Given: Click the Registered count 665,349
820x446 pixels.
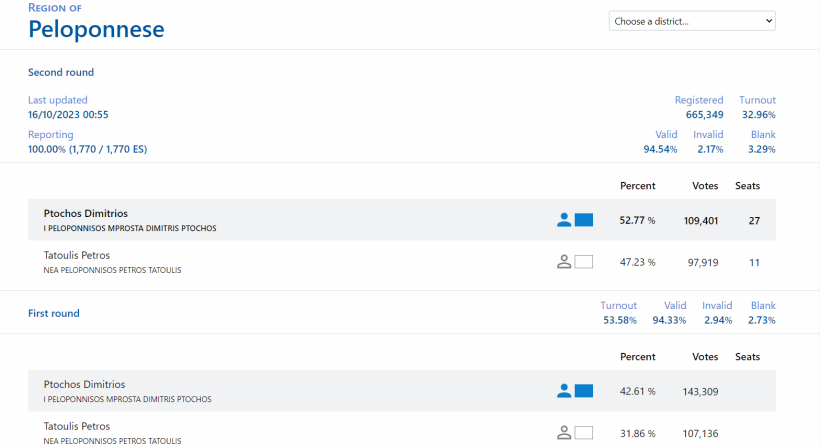Looking at the screenshot, I should tap(704, 115).
